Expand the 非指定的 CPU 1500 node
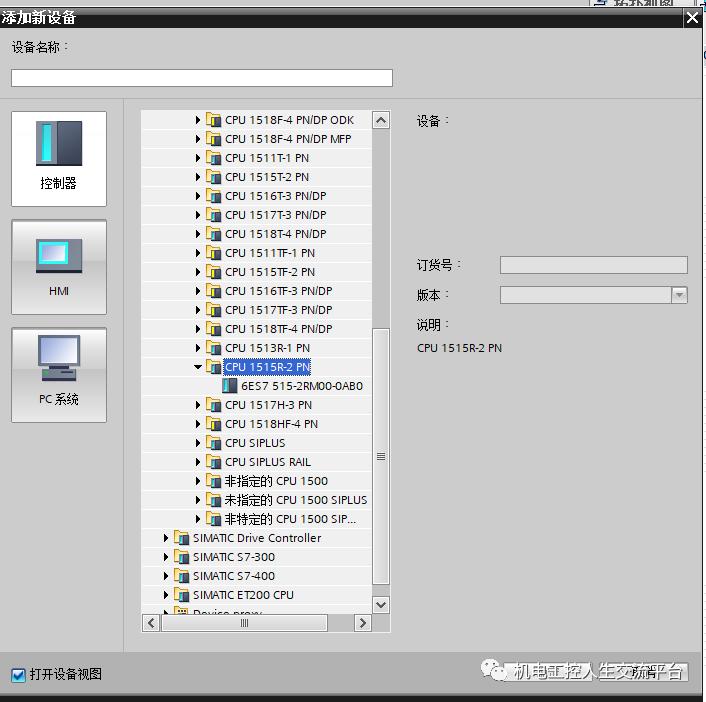Image resolution: width=706 pixels, height=702 pixels. tap(198, 481)
